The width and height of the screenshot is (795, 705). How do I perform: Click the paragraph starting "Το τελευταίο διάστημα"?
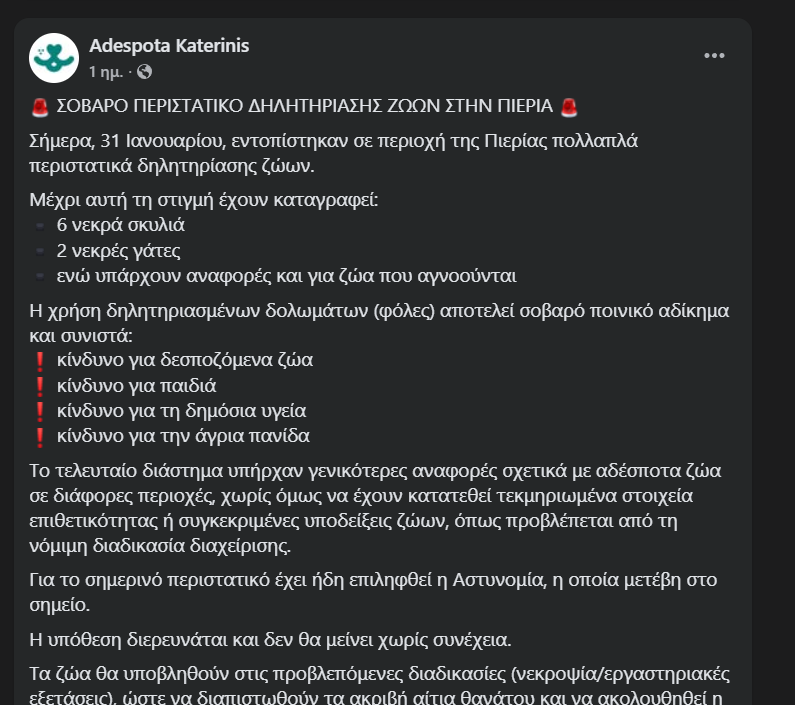[375, 508]
